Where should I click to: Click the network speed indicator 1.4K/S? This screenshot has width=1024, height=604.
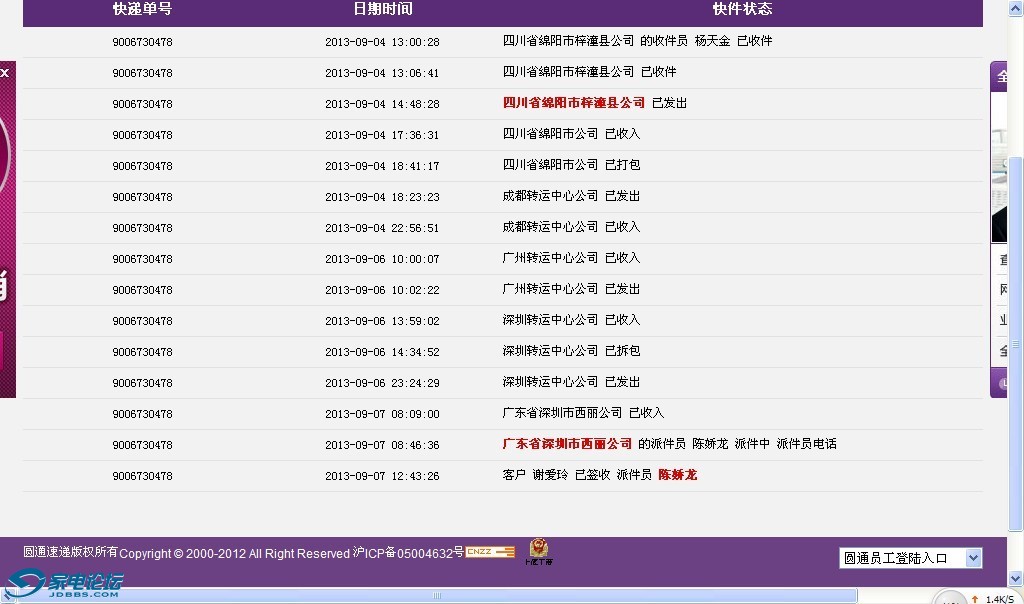tap(999, 599)
